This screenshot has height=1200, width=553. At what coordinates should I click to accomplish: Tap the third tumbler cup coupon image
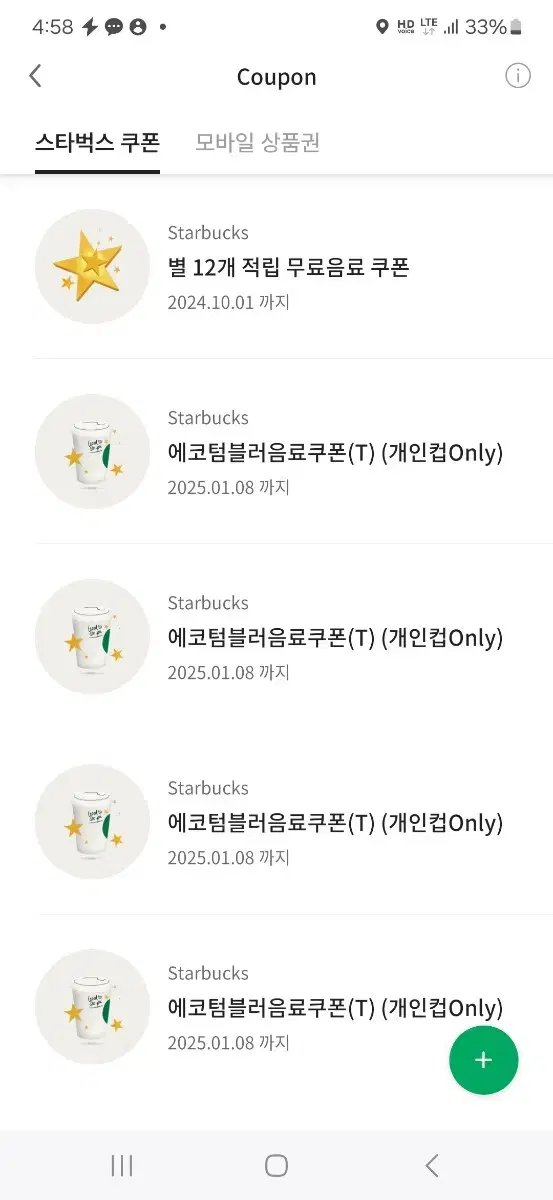coord(92,821)
